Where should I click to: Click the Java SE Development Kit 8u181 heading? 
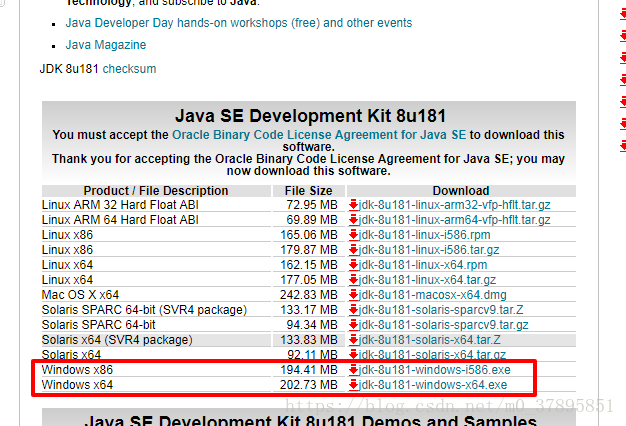[310, 116]
